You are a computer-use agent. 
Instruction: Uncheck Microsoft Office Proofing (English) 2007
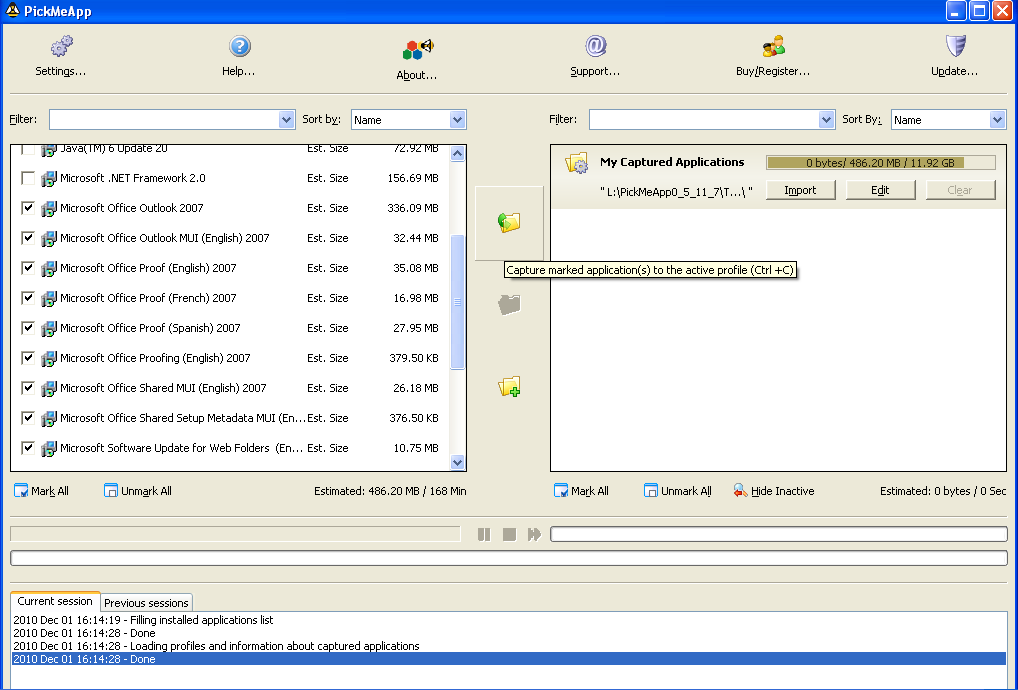(x=28, y=358)
